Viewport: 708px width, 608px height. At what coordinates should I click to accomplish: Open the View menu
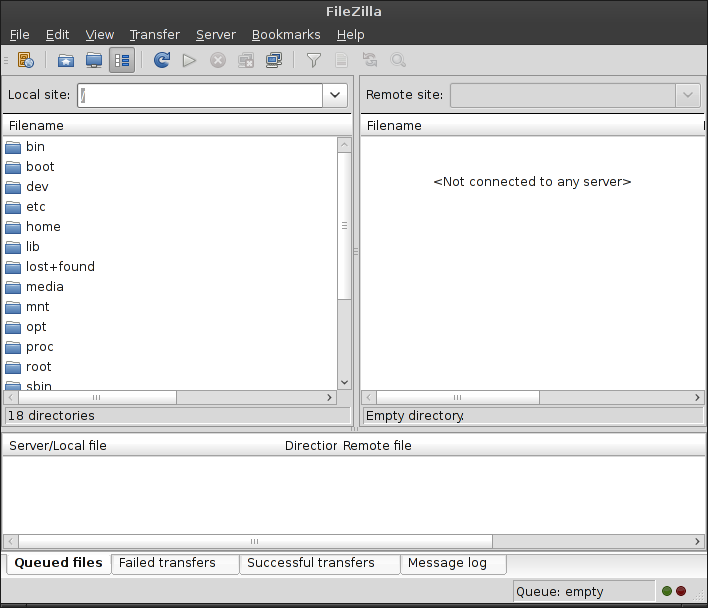100,35
